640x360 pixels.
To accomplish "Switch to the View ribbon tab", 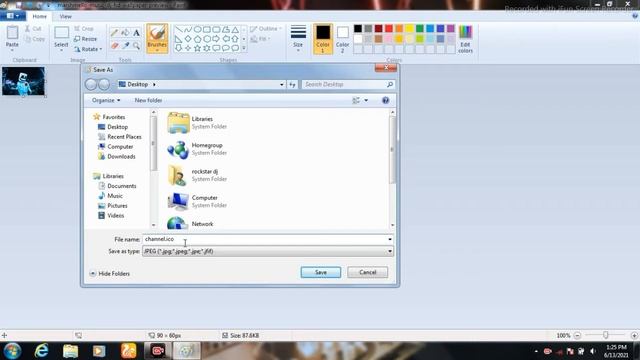I will [x=65, y=16].
